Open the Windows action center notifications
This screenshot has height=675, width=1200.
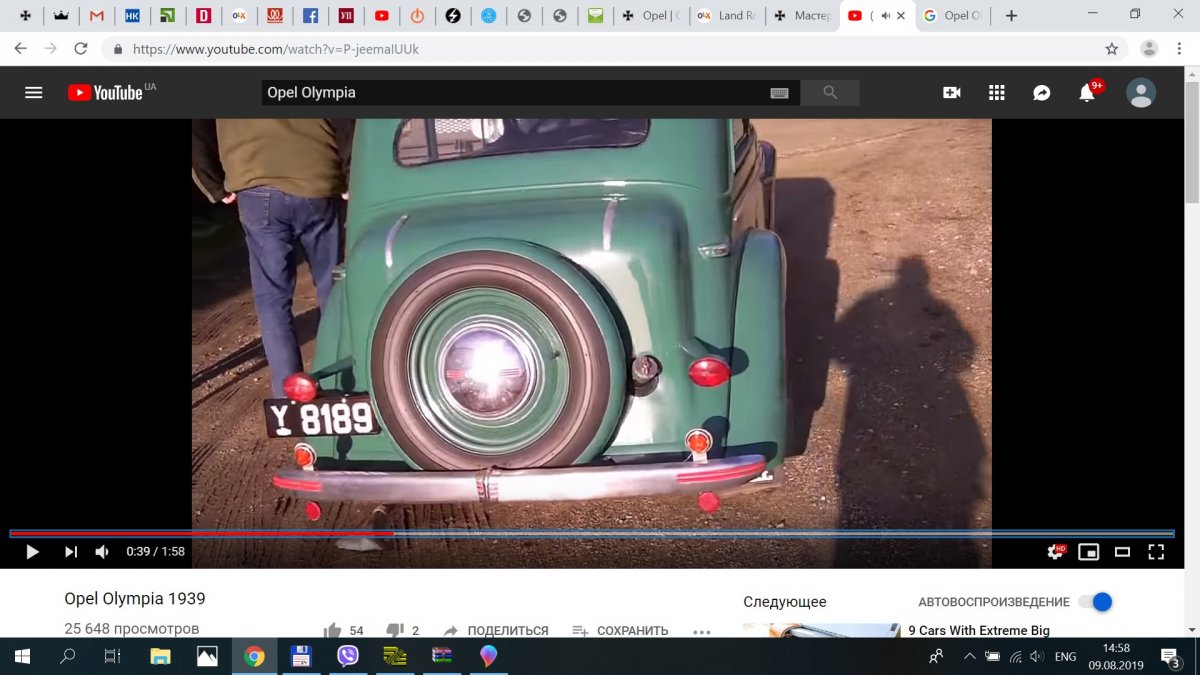[x=1170, y=656]
